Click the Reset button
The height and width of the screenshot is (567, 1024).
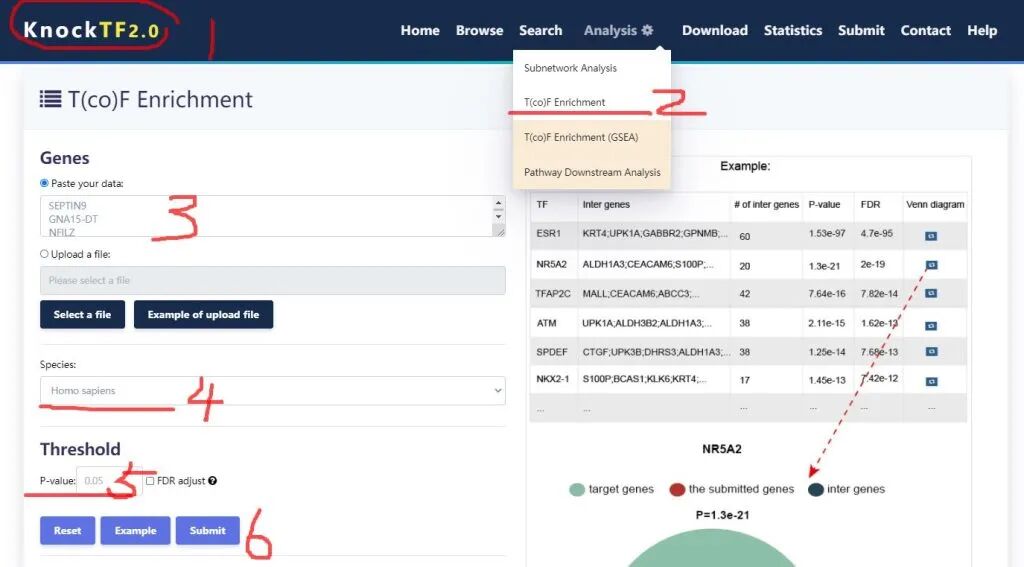[67, 530]
